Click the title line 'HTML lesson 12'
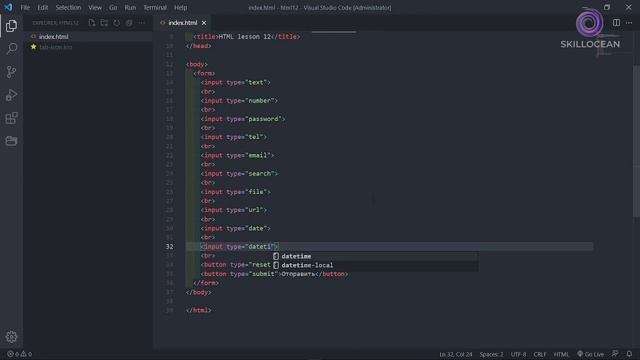This screenshot has height=360, width=640. pyautogui.click(x=247, y=37)
